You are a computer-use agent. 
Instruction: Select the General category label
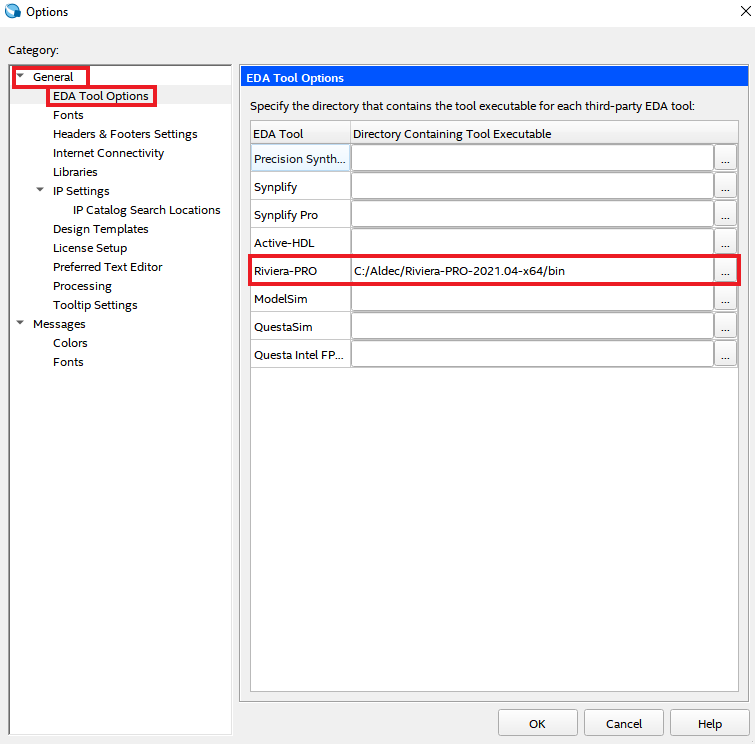point(53,77)
